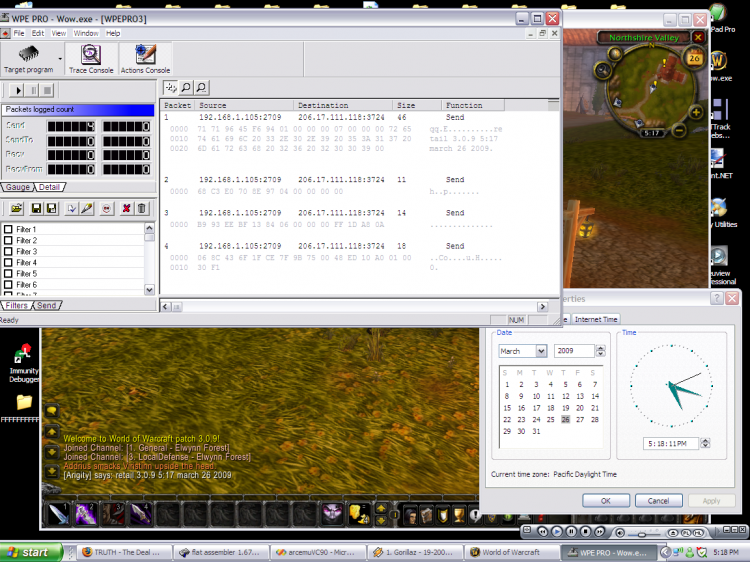Viewport: 750px width, 562px height.
Task: Click the year 2009 spinner arrows
Action: (601, 351)
